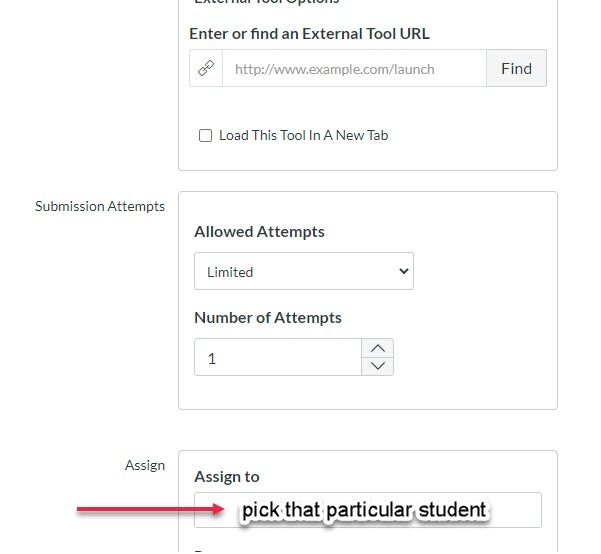Screen dimensions: 601x554
Task: Increase Number of Attempts with up arrow
Action: [x=377, y=348]
